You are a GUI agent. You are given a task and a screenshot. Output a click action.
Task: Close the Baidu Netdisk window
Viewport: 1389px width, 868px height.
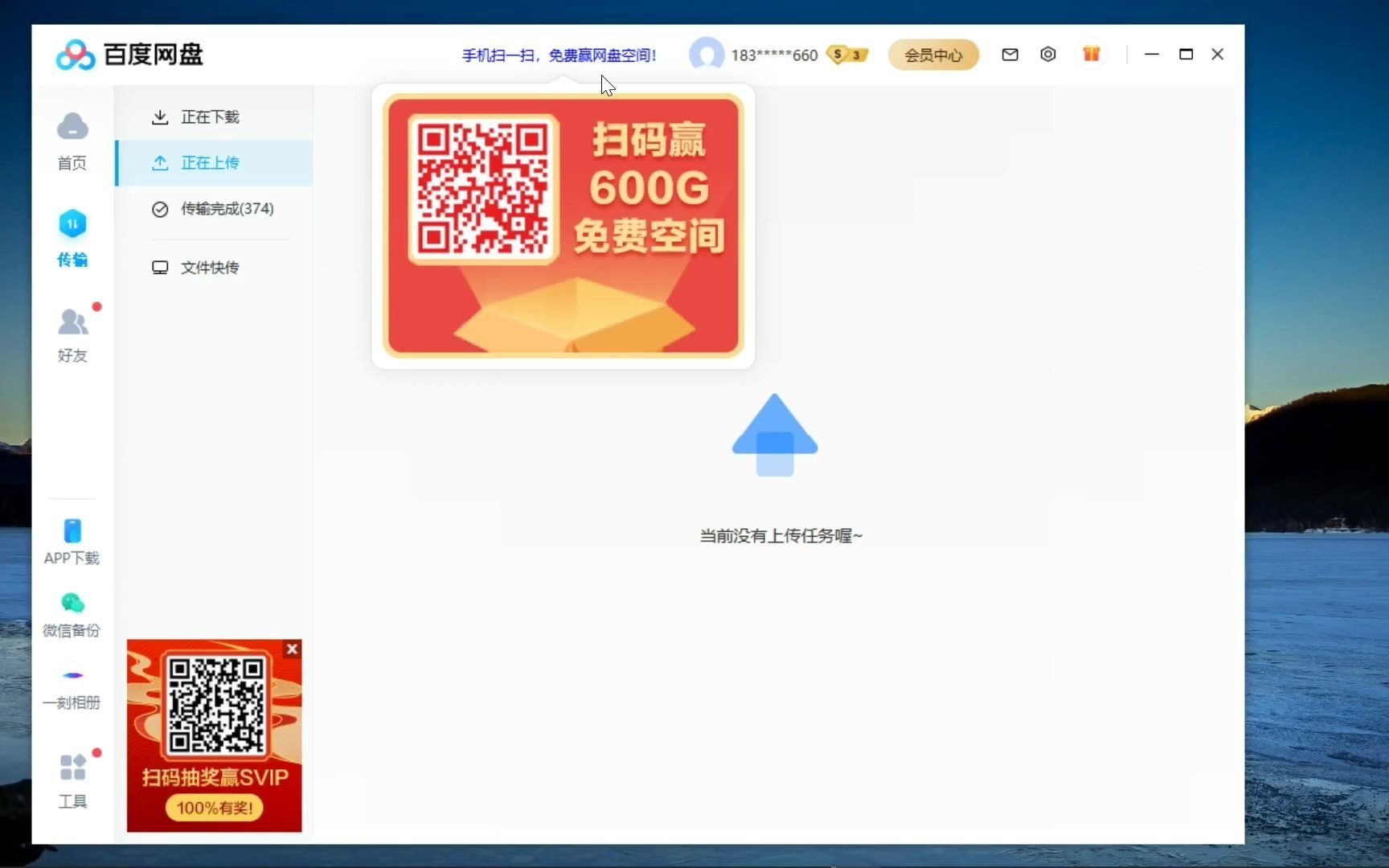[1217, 54]
